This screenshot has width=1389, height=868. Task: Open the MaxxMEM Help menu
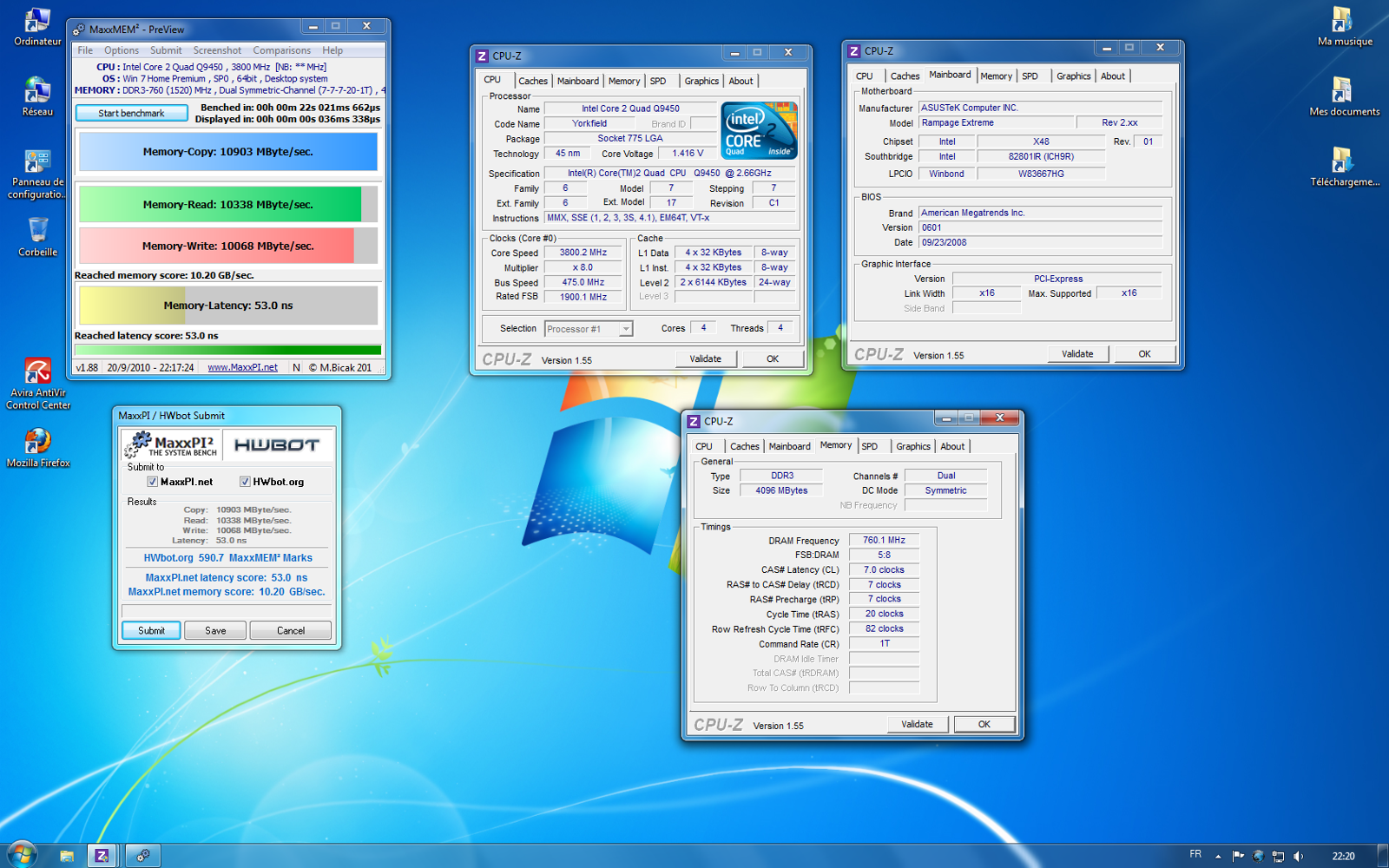[332, 50]
